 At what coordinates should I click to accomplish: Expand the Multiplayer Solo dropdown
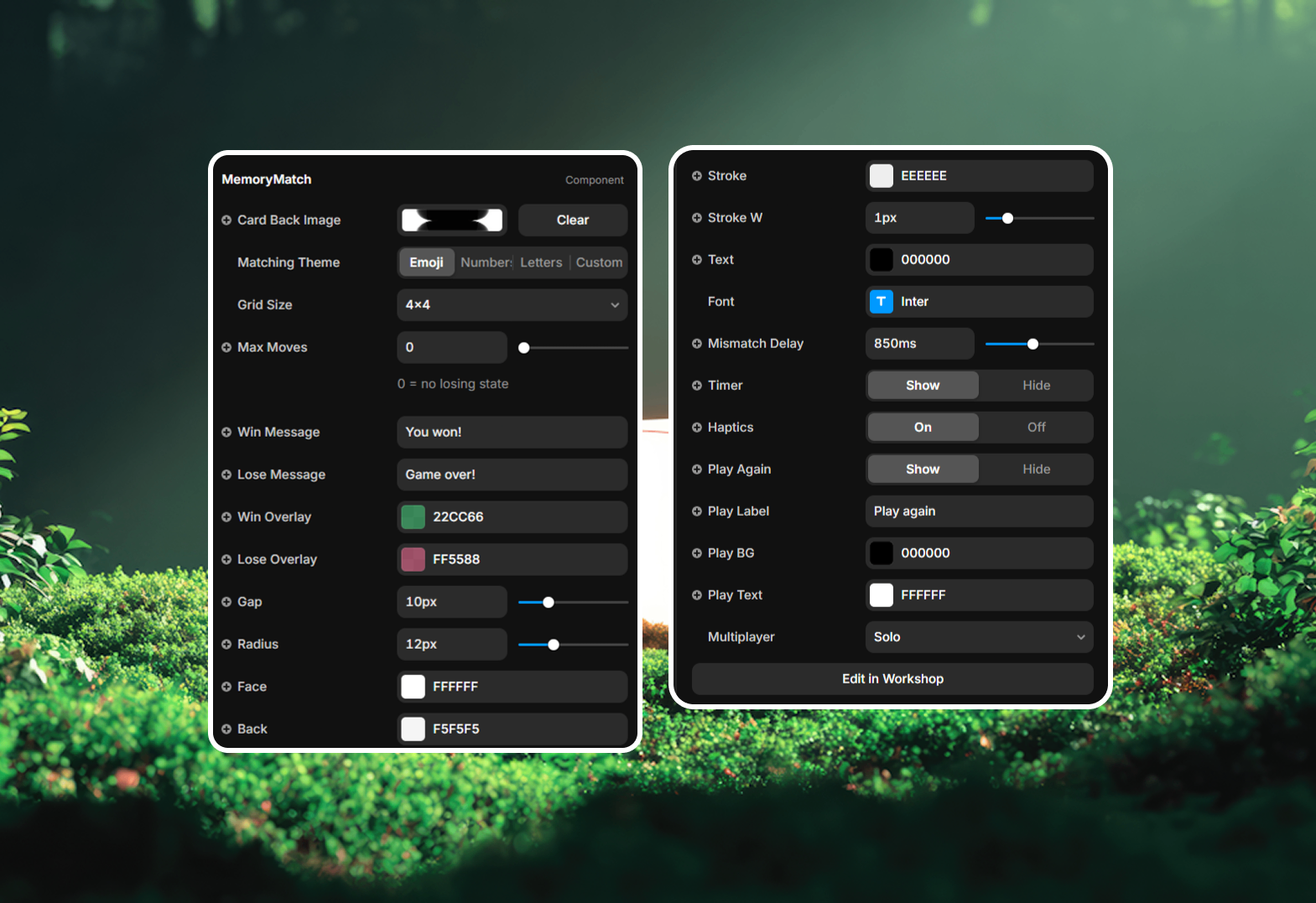(x=979, y=637)
